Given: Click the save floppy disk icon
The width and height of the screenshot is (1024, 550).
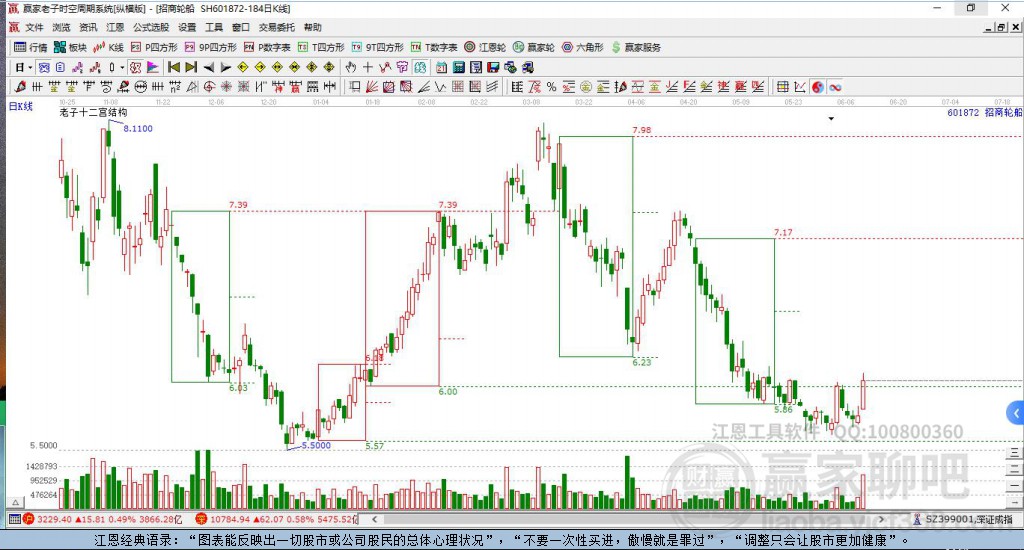Looking at the screenshot, I should 493,67.
